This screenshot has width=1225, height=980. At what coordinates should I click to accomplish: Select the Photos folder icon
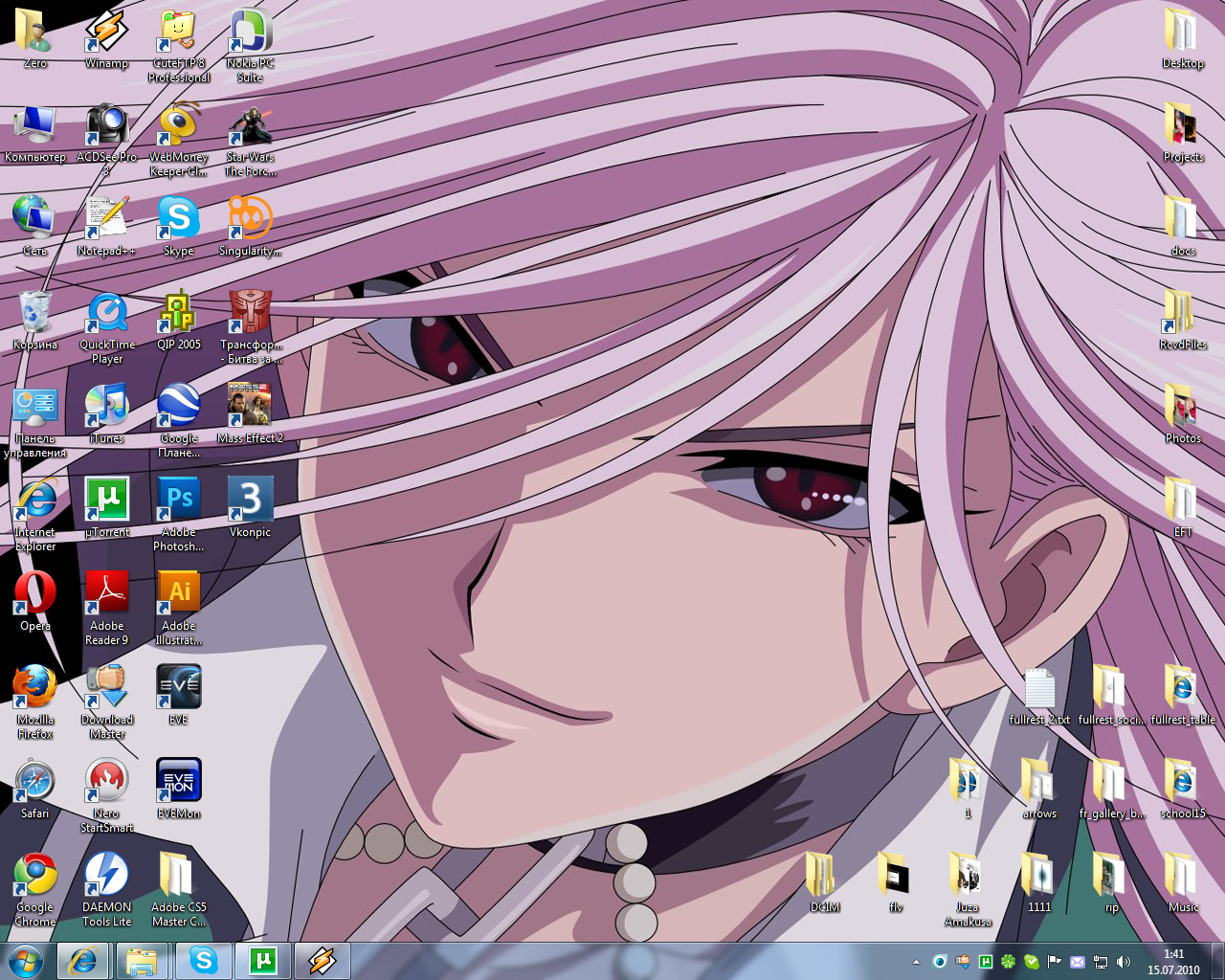point(1183,413)
